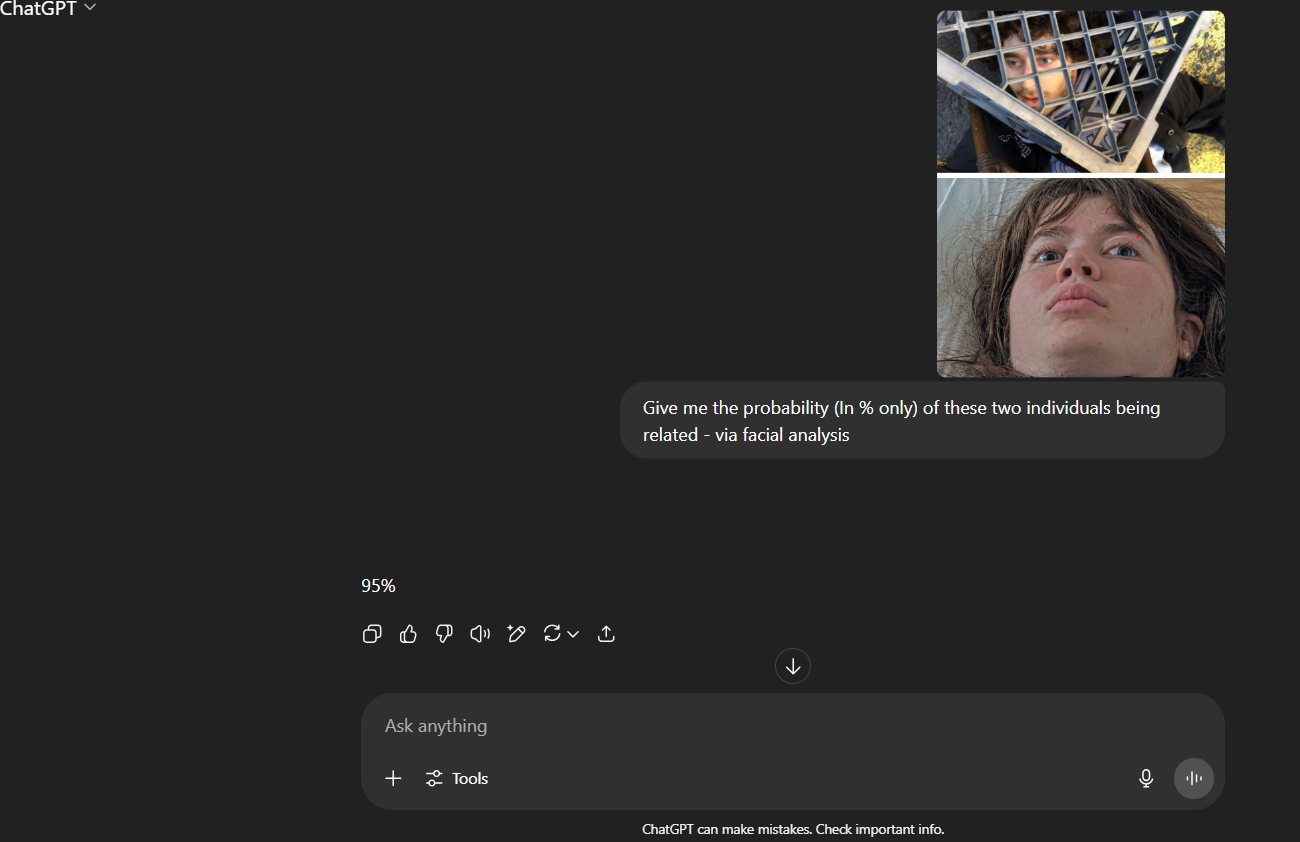Open the ChatGPT model selector dropdown
Viewport: 1300px width, 842px height.
pyautogui.click(x=48, y=9)
